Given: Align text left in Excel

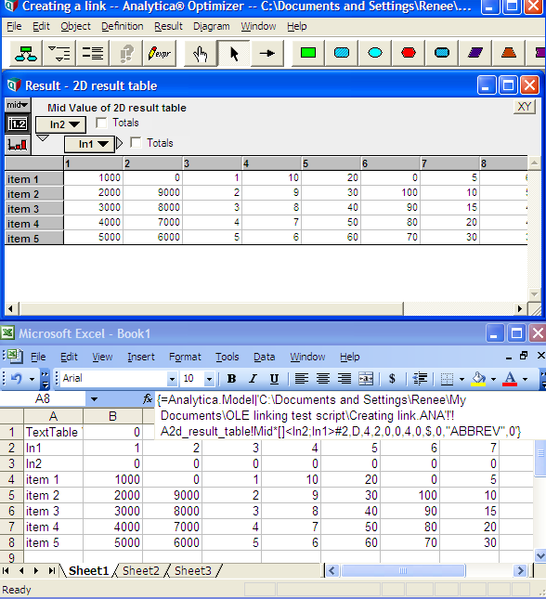Looking at the screenshot, I should click(x=301, y=379).
